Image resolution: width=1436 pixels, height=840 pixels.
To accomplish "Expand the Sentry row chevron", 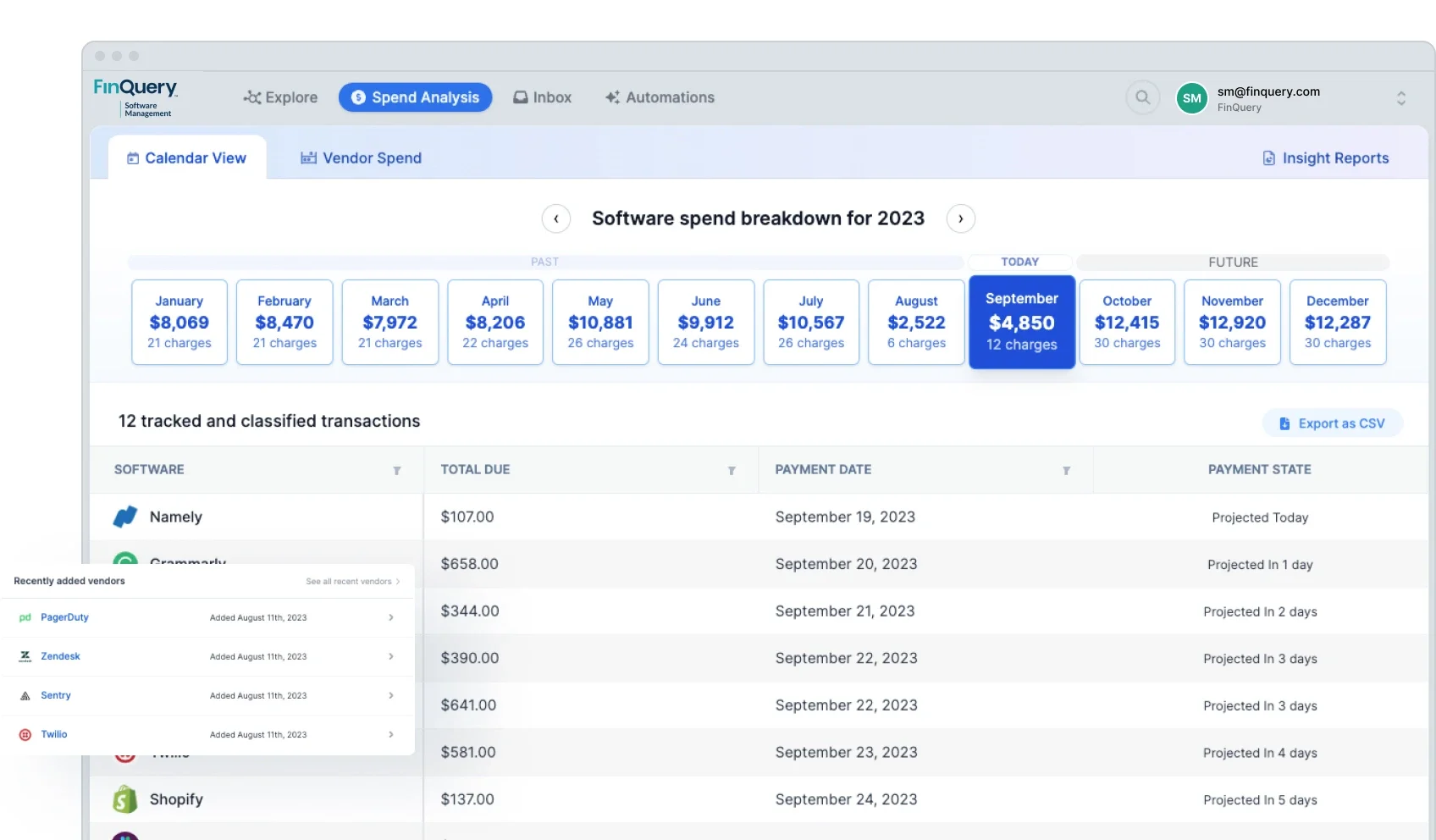I will coord(391,695).
